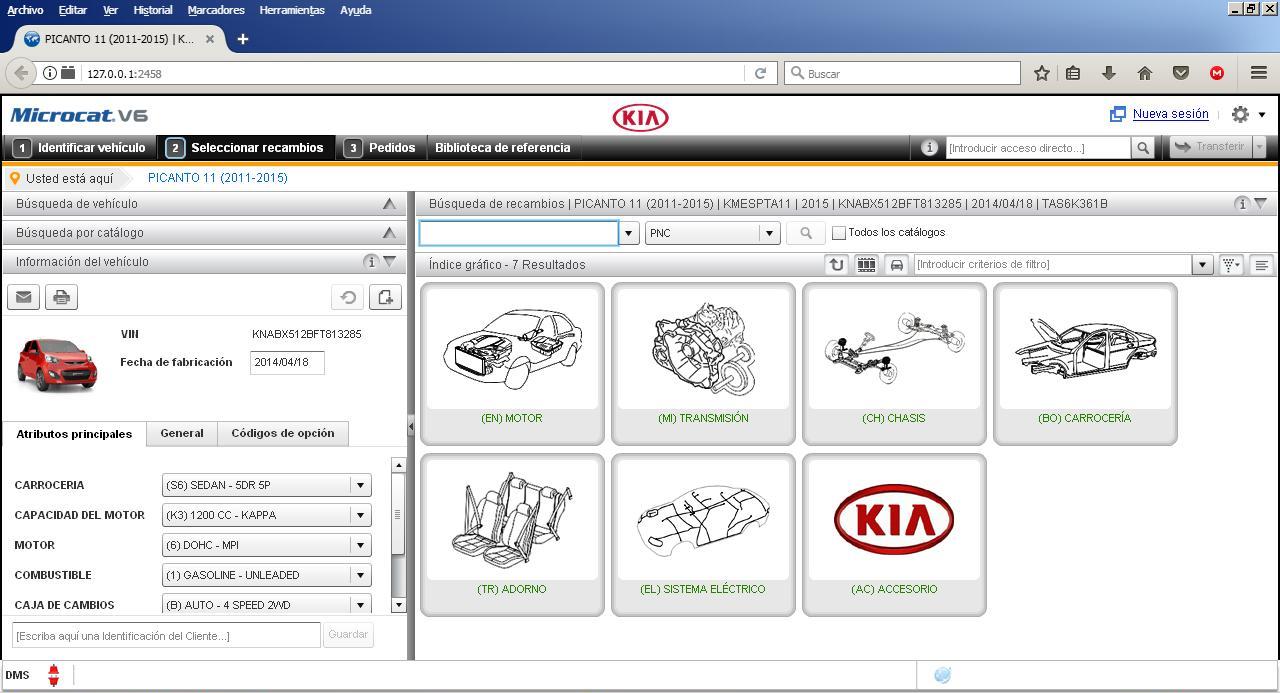Click the car view icon in results toolbar
Screen dimensions: 1280x693
[896, 265]
